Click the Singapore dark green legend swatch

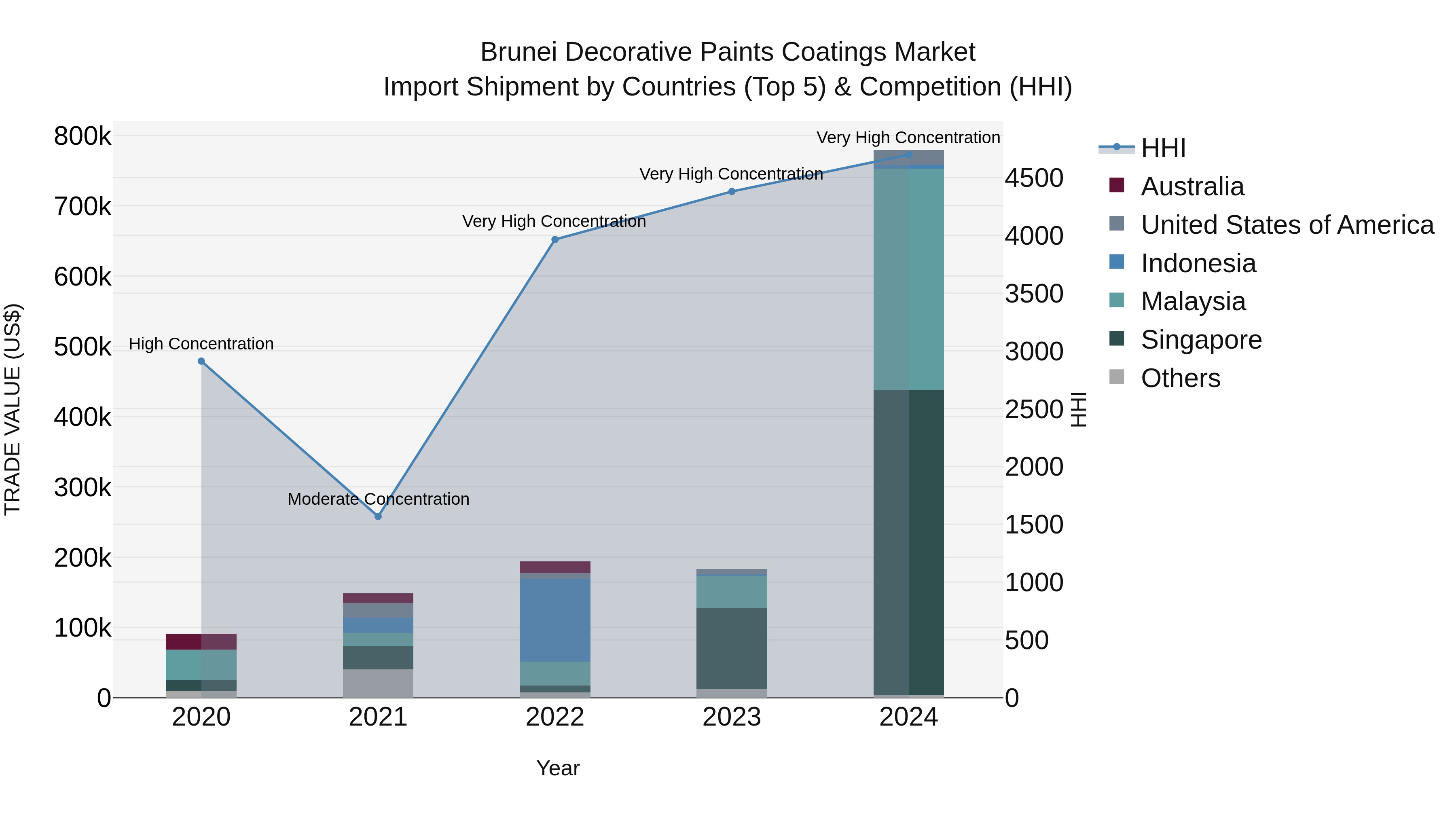[x=1117, y=339]
